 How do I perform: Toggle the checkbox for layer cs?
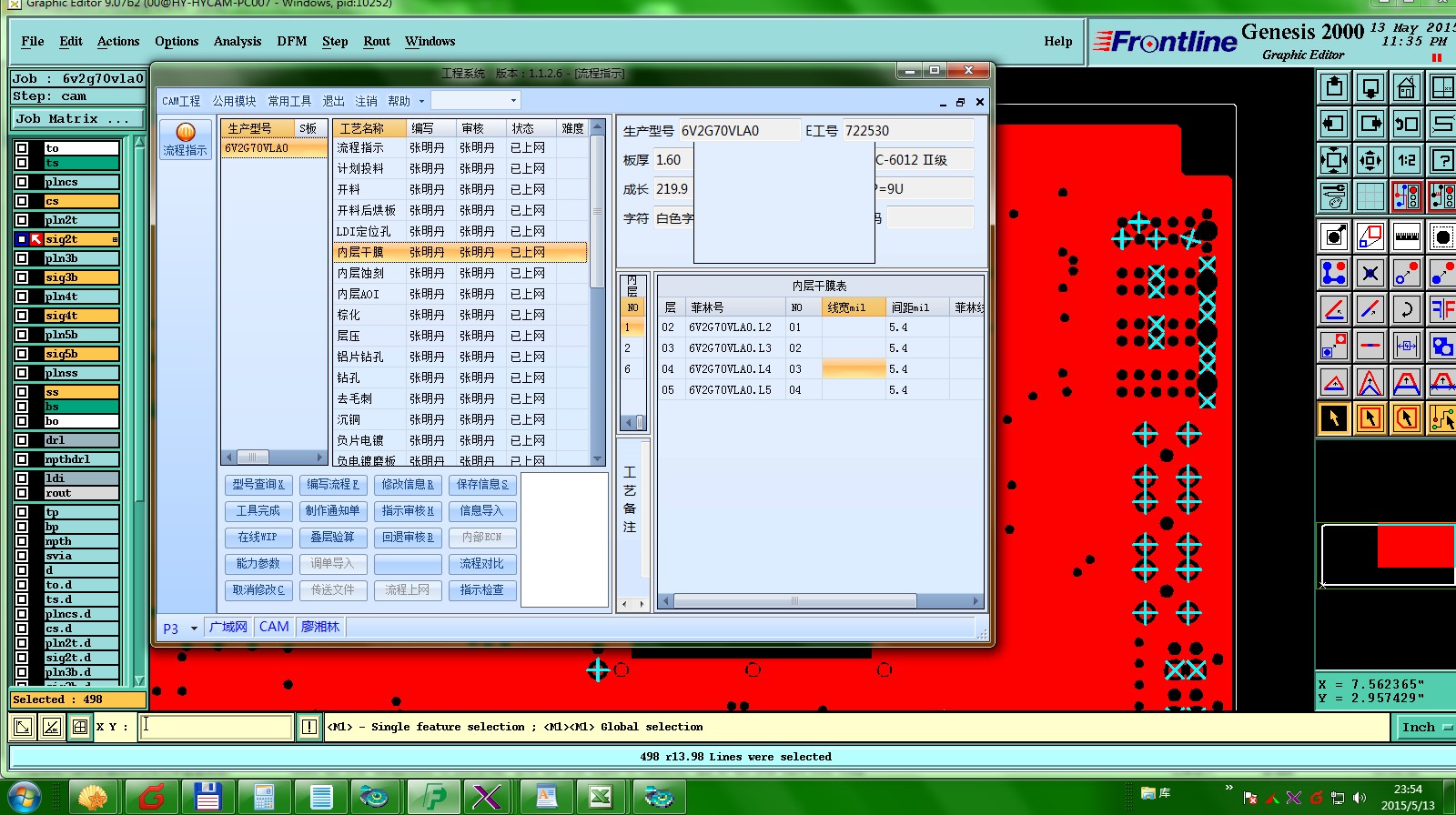22,201
